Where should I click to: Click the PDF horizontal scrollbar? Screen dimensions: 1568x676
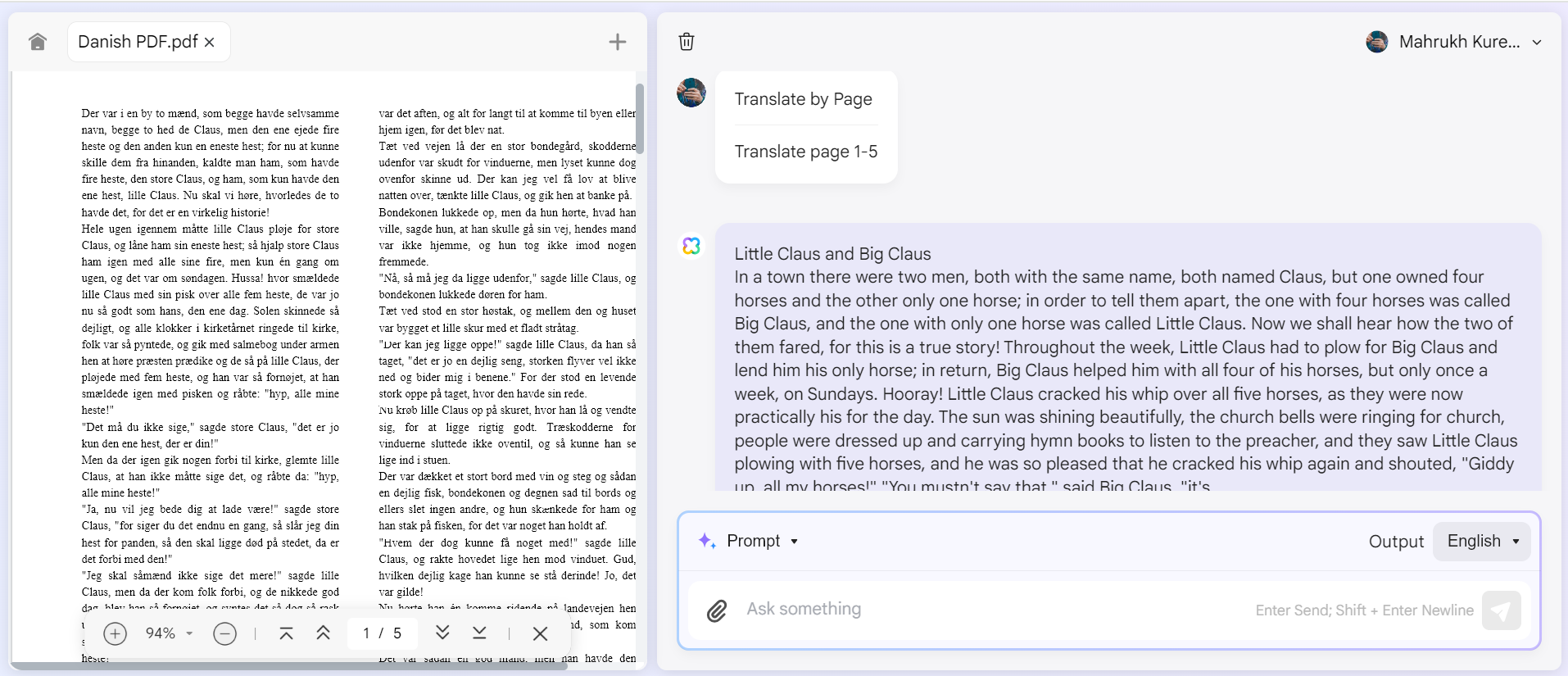tap(289, 666)
